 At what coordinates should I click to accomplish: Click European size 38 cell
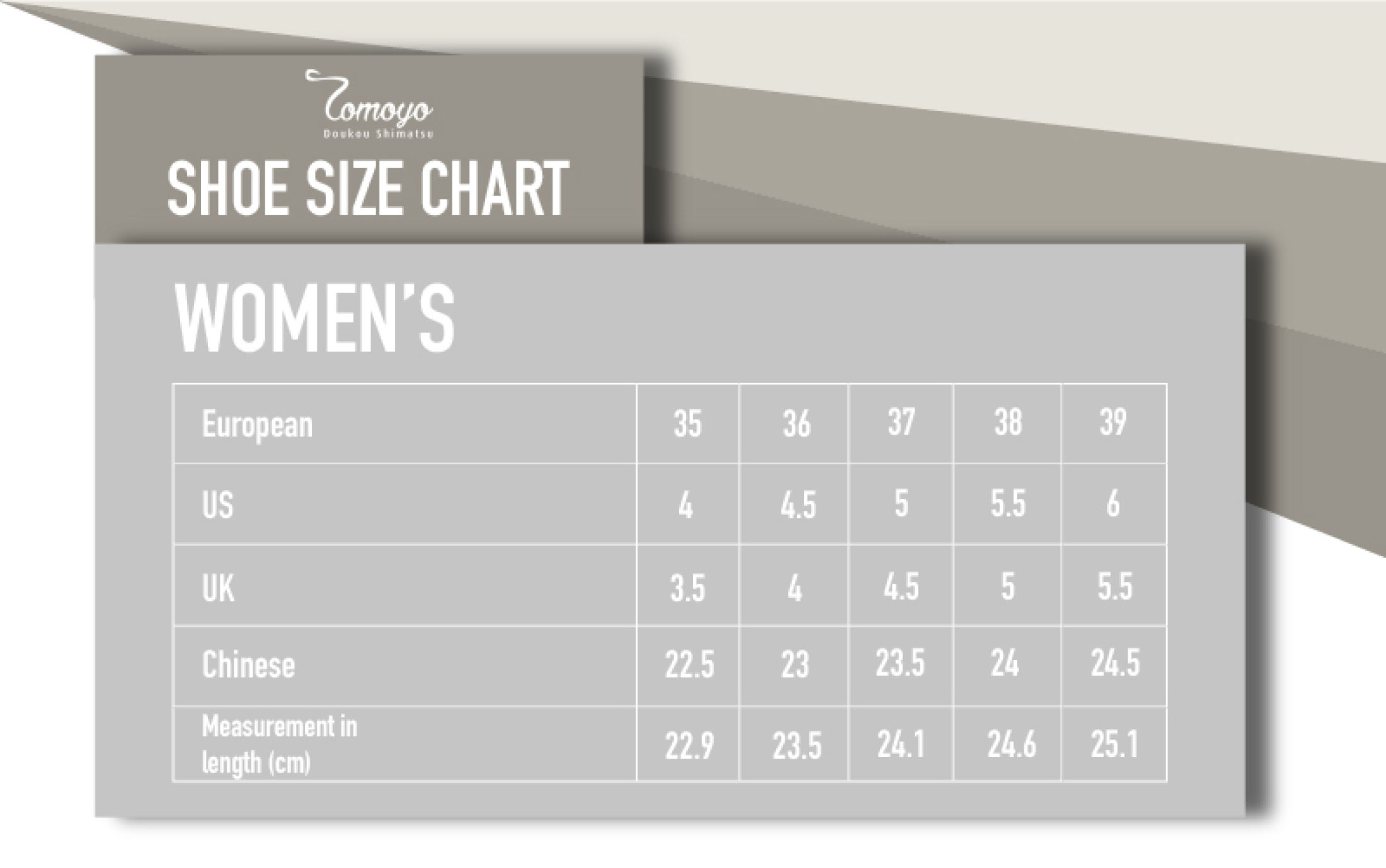point(1007,422)
